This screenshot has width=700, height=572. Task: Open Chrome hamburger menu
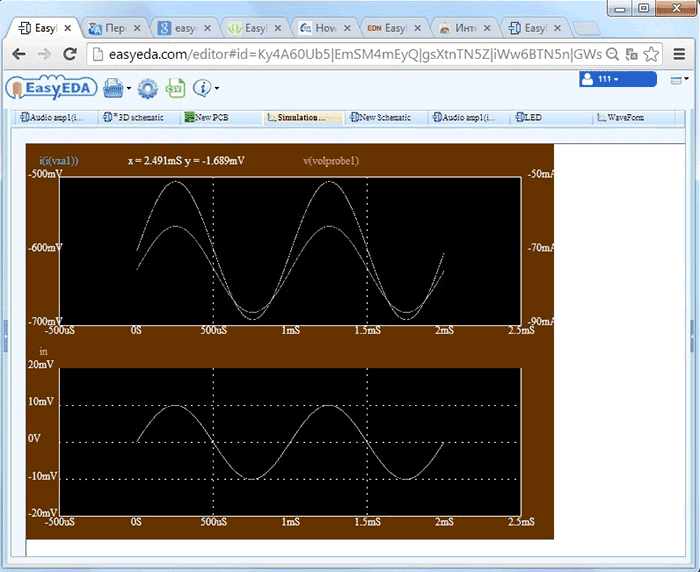coord(678,53)
